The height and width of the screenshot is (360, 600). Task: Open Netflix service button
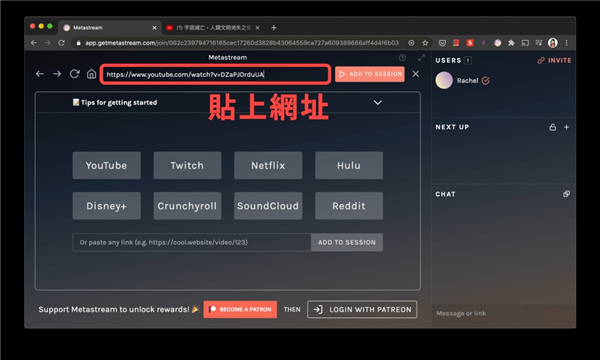point(268,165)
